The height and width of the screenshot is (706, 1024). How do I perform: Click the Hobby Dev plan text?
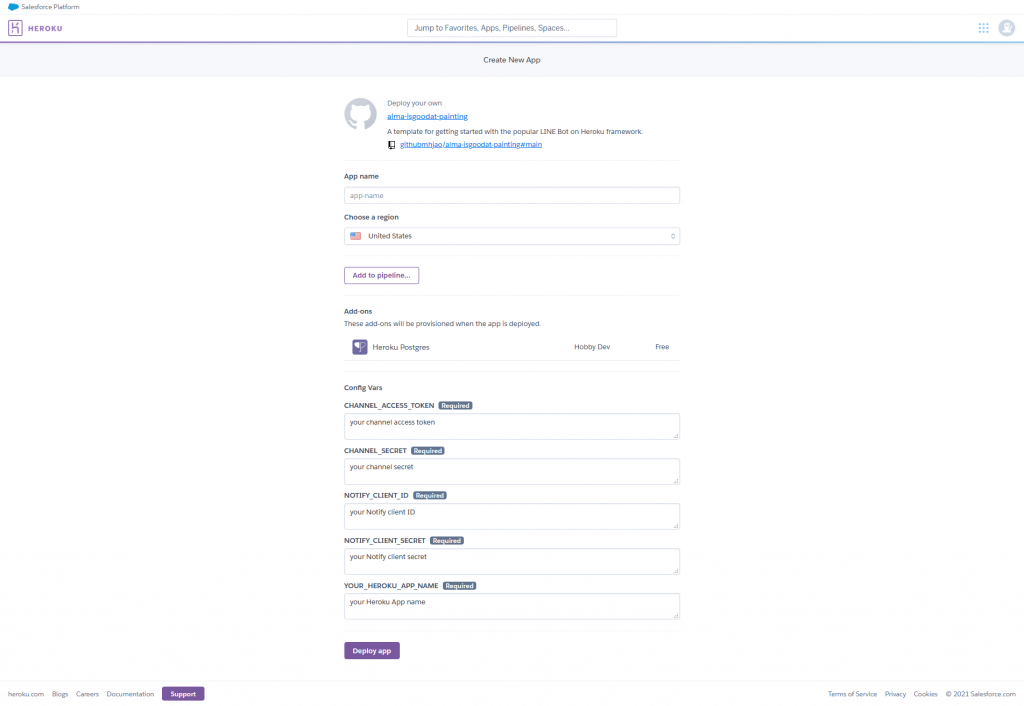pos(592,347)
